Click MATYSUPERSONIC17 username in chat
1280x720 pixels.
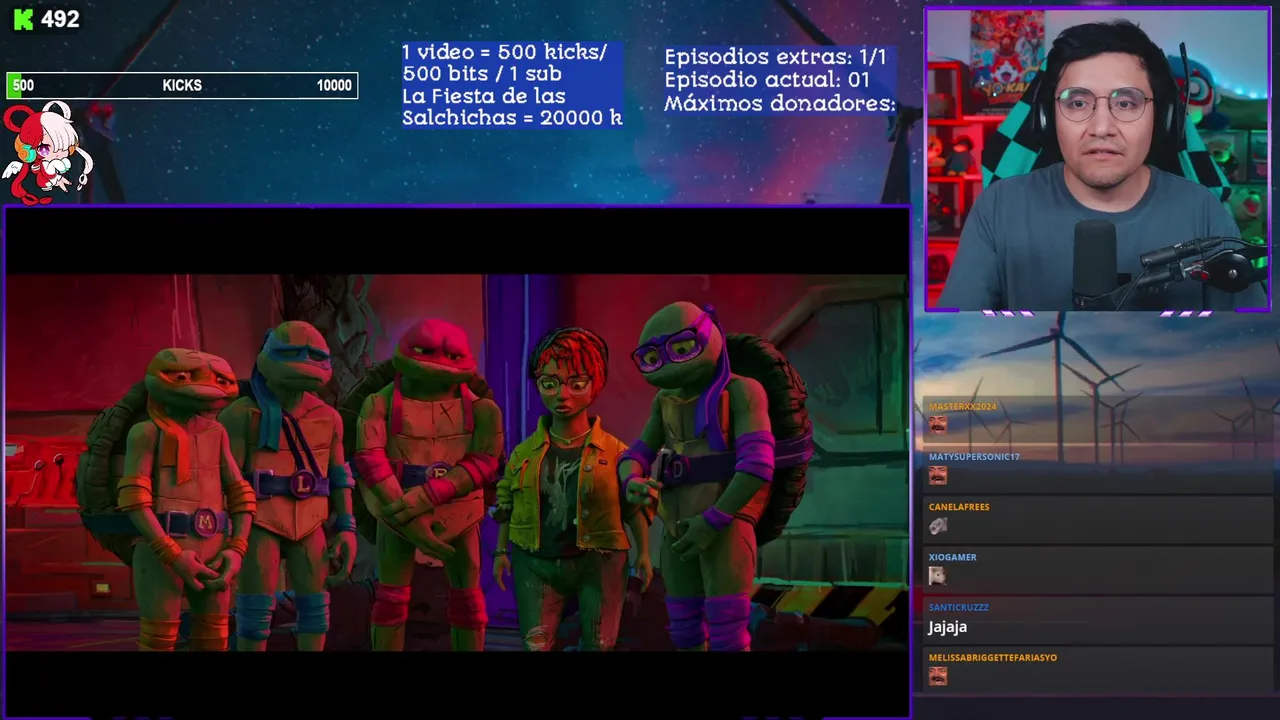[974, 457]
